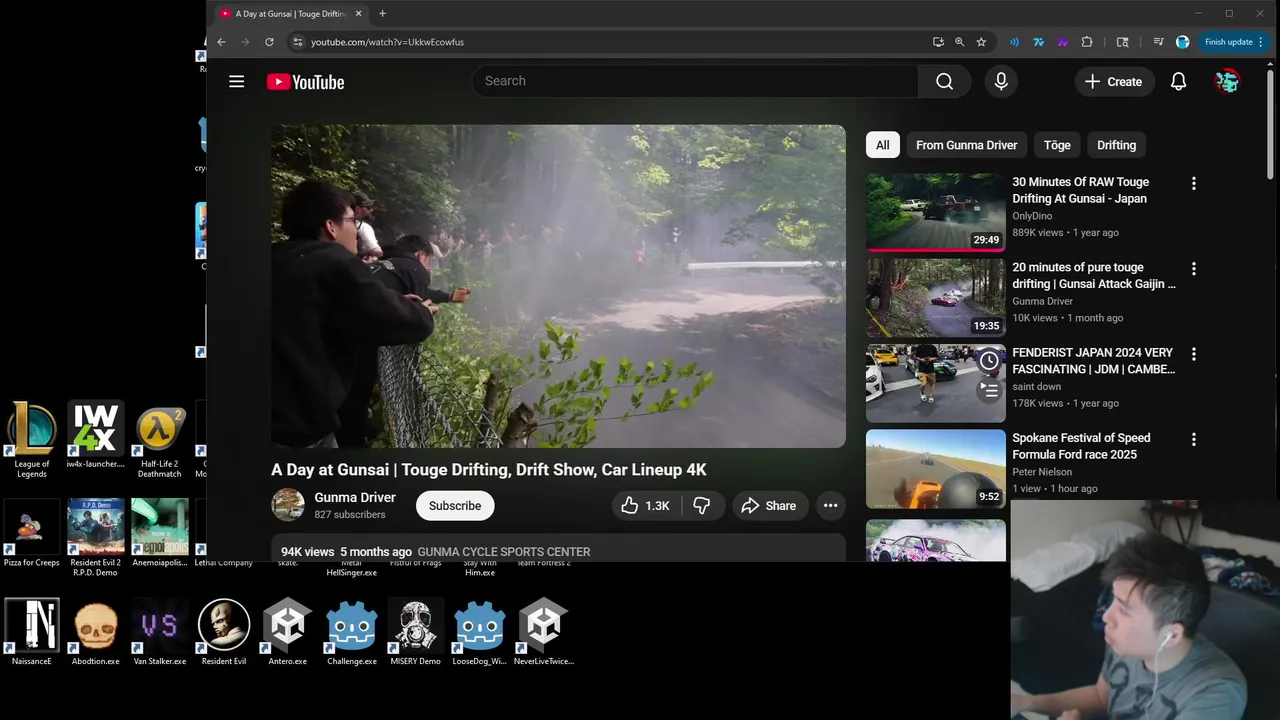
Task: Start voice search with the microphone
Action: 1001,81
